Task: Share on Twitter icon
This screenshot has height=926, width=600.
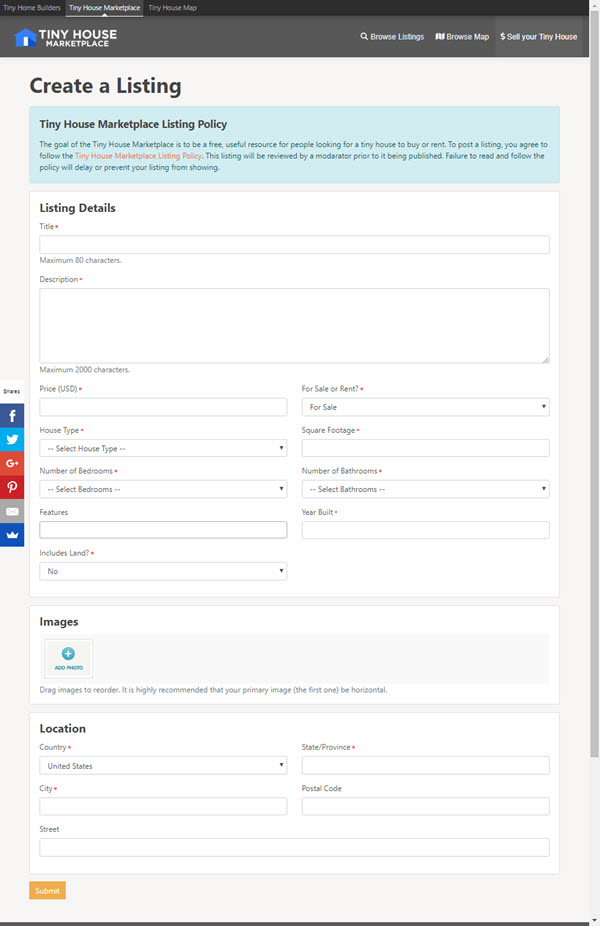Action: 12,439
